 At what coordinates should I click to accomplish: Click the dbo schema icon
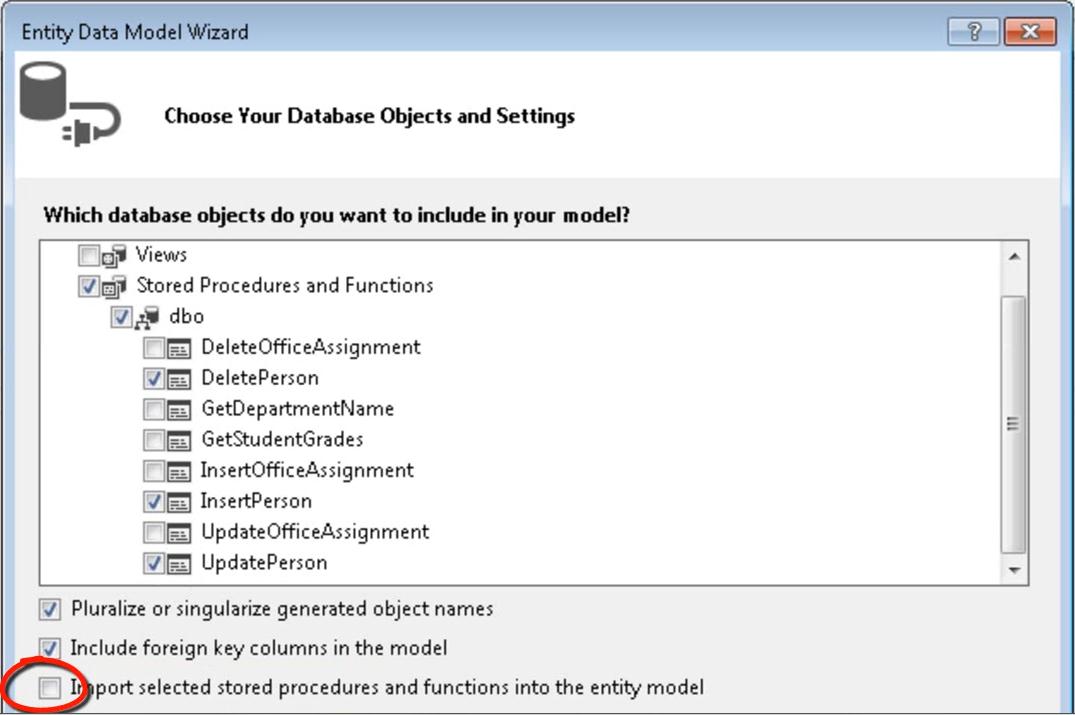[x=147, y=317]
